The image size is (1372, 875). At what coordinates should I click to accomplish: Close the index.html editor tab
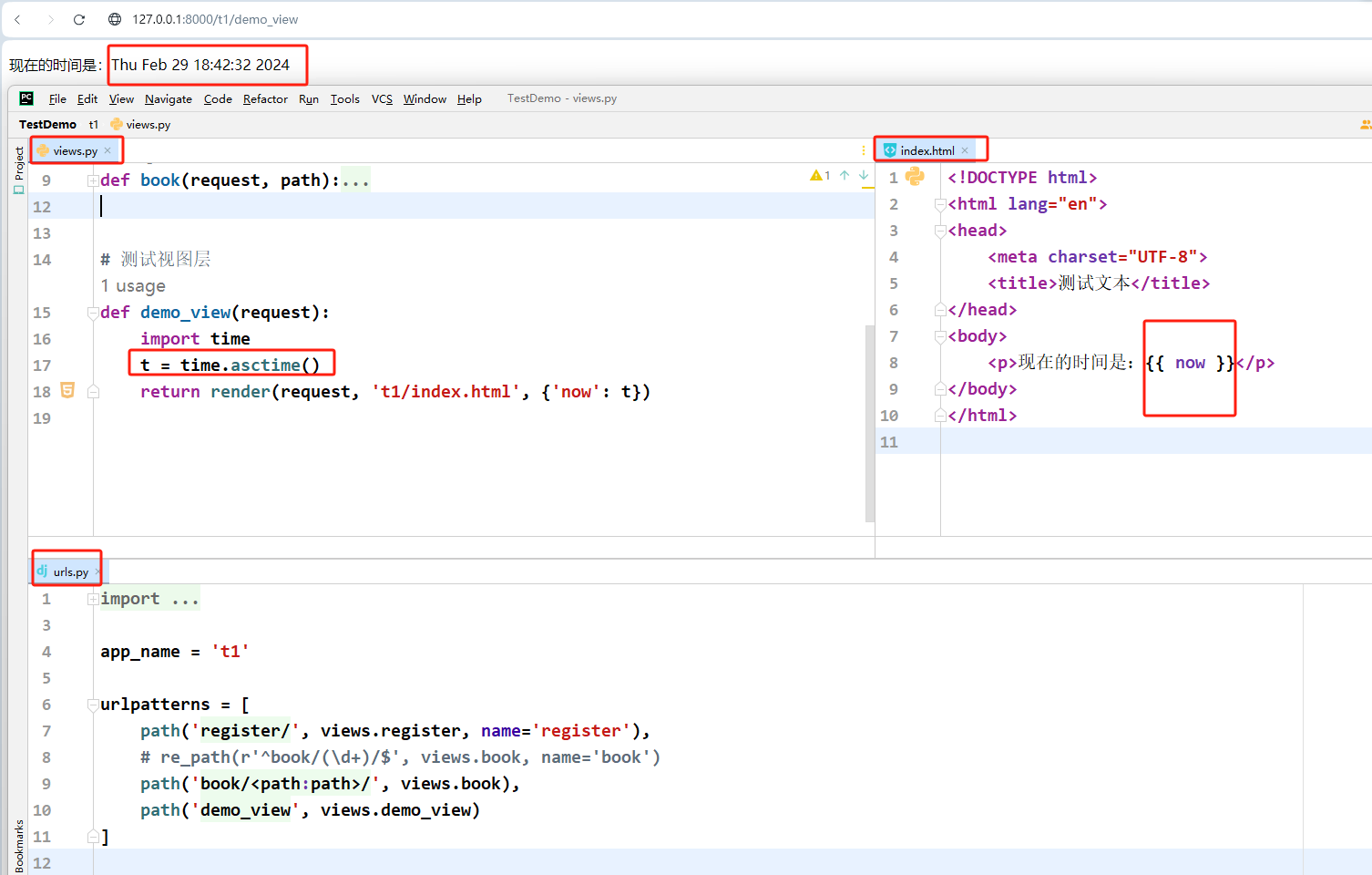pyautogui.click(x=965, y=150)
